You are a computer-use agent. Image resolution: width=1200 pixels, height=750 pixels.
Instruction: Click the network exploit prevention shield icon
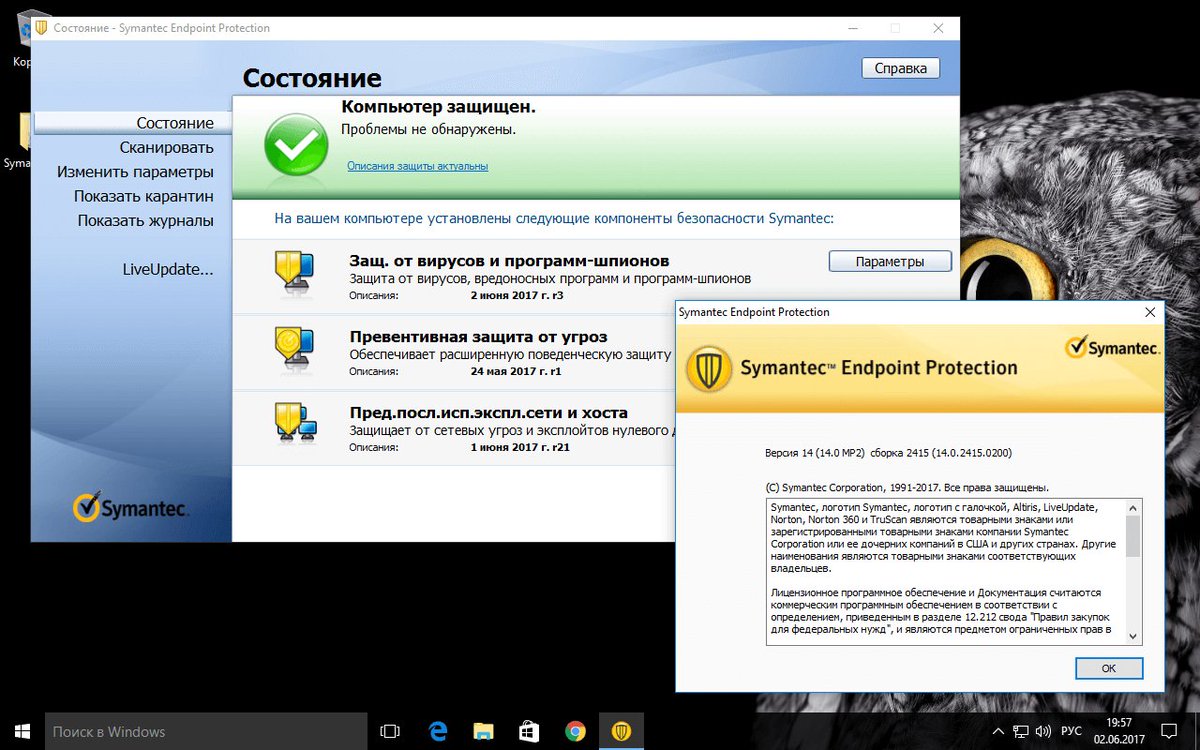click(295, 424)
